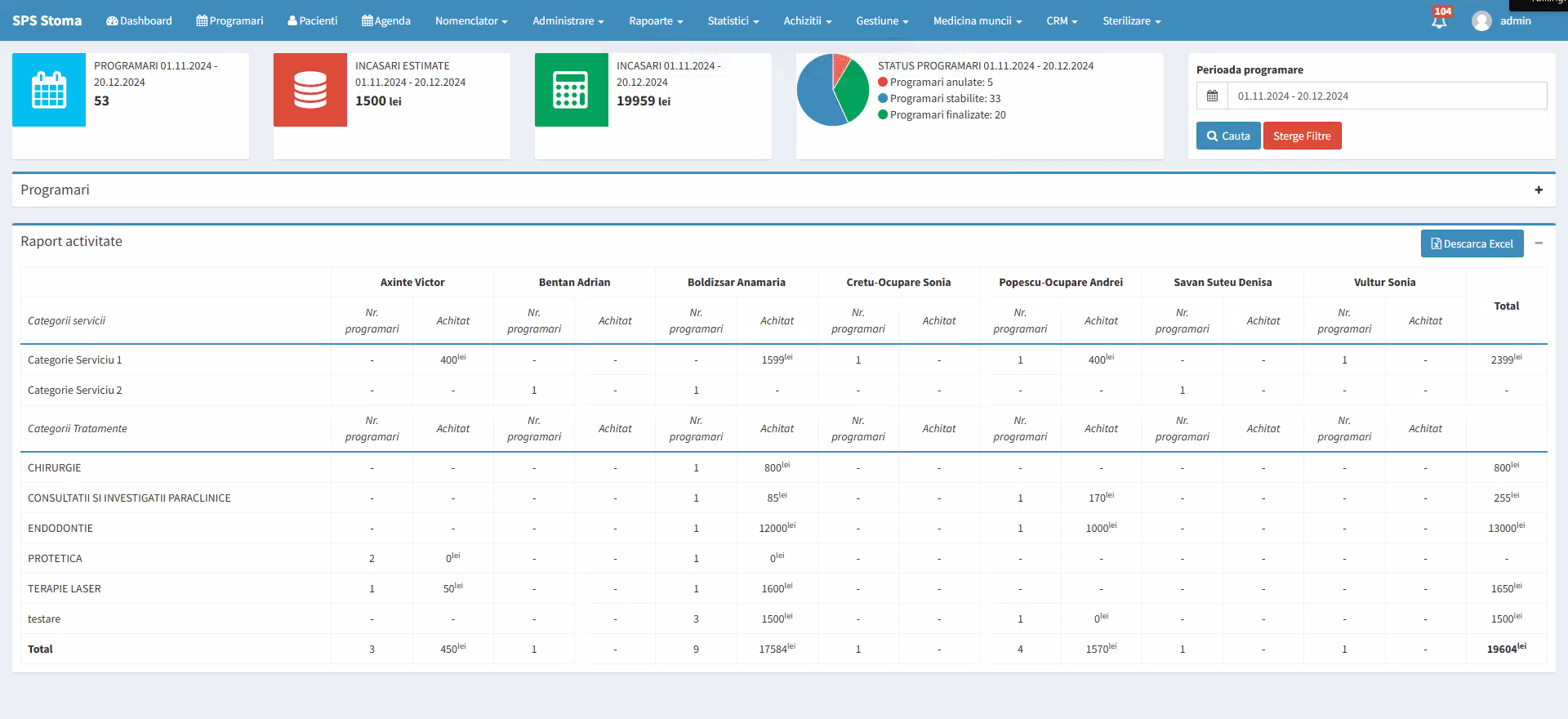Click the calendar icon beside date range

click(x=1212, y=96)
